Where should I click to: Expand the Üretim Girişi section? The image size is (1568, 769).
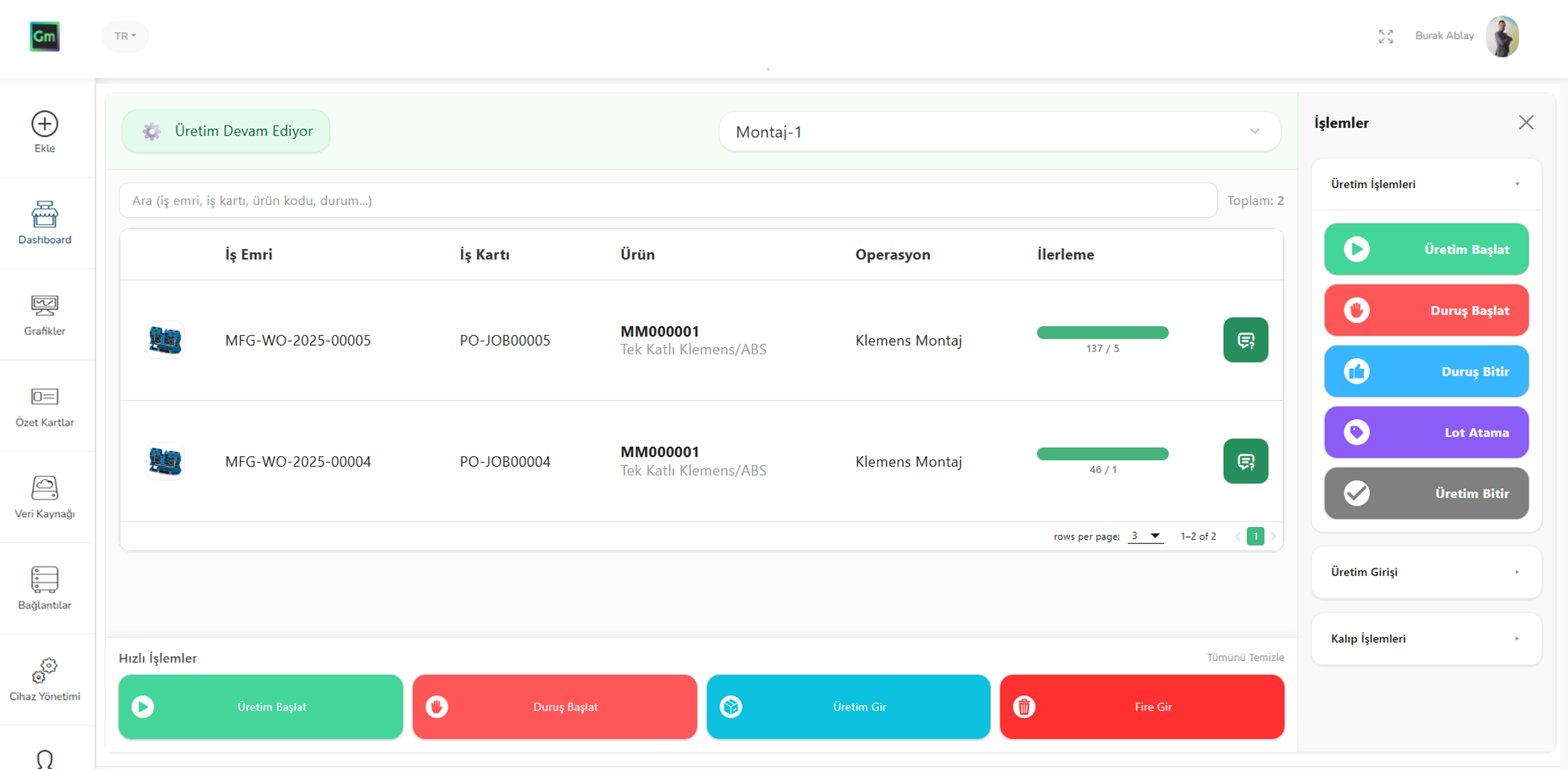click(x=1425, y=572)
